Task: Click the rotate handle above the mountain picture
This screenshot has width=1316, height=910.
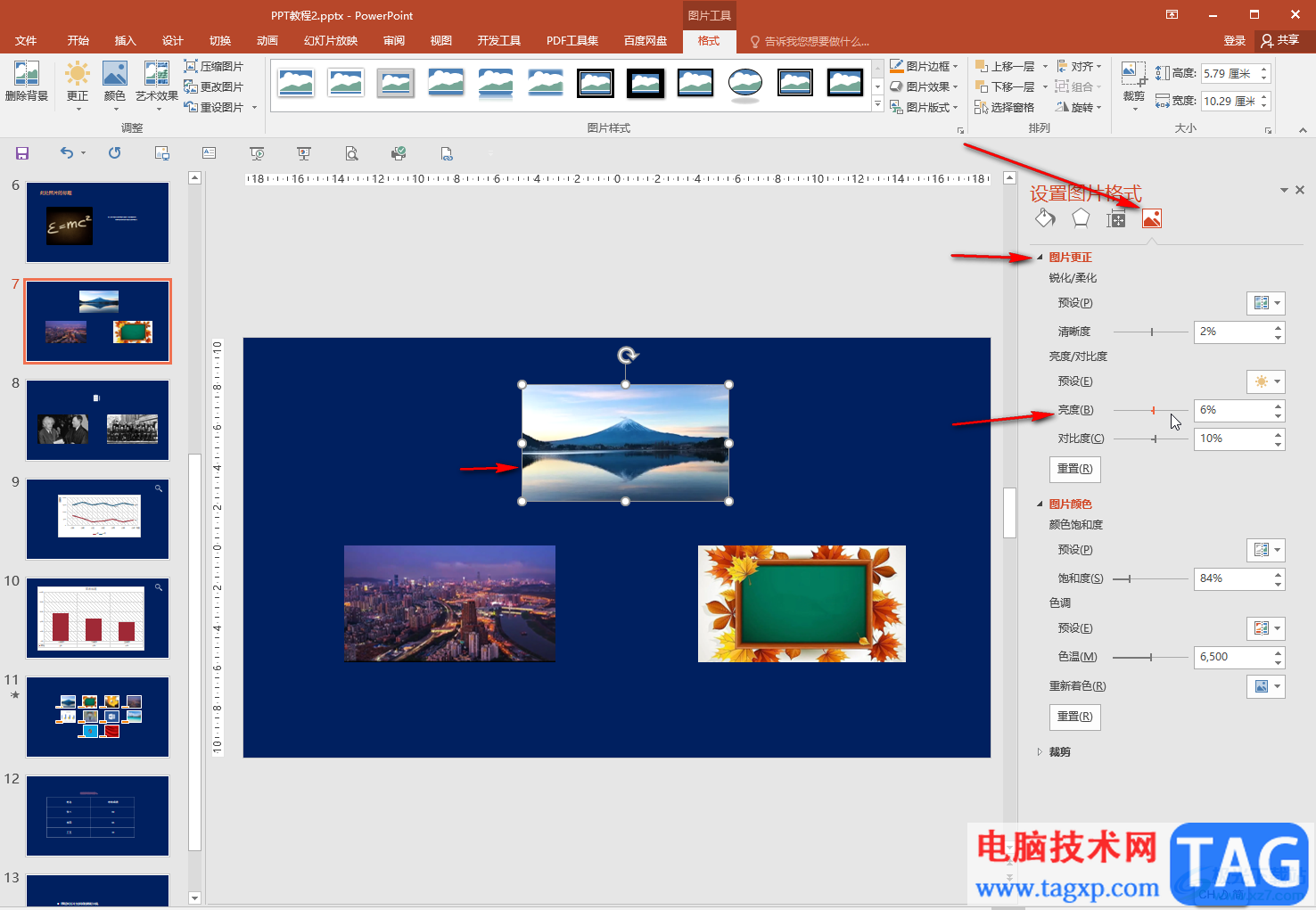Action: (x=627, y=357)
